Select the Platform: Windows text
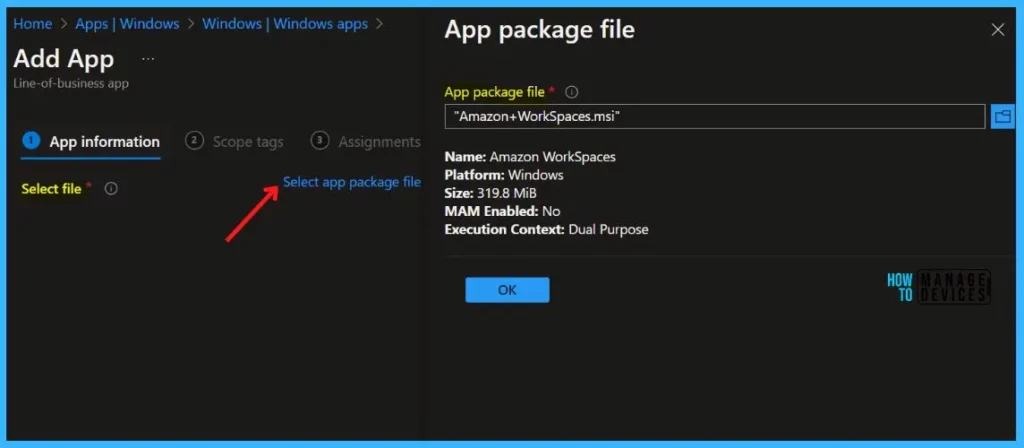Screen dimensions: 1024x448 pos(504,175)
